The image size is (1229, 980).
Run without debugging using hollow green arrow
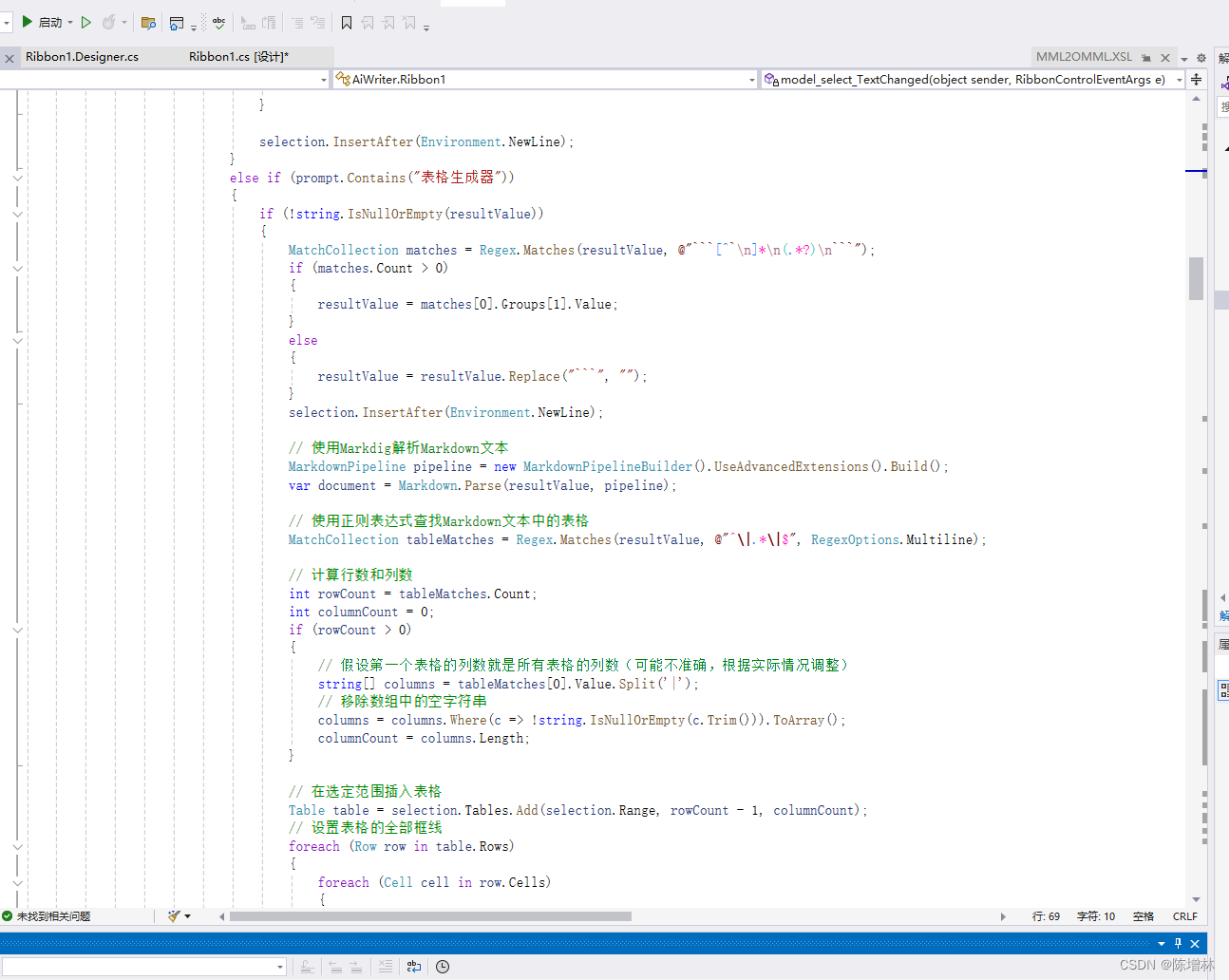pyautogui.click(x=86, y=22)
